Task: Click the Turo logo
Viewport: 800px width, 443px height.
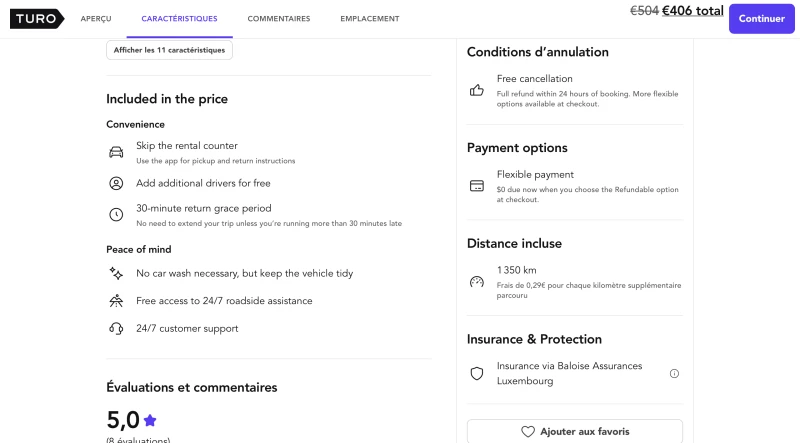Action: tap(37, 19)
